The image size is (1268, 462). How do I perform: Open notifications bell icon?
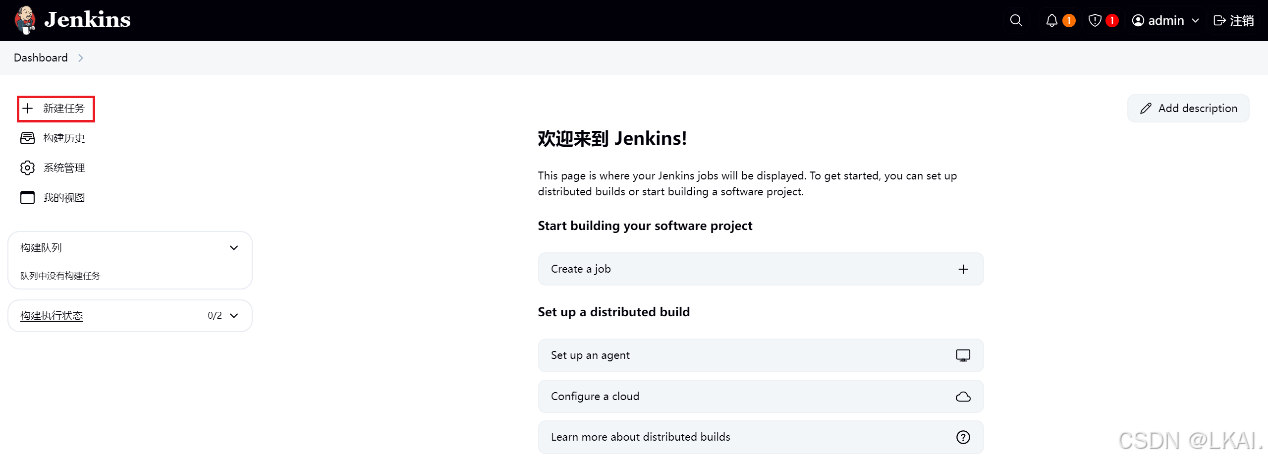click(1051, 20)
